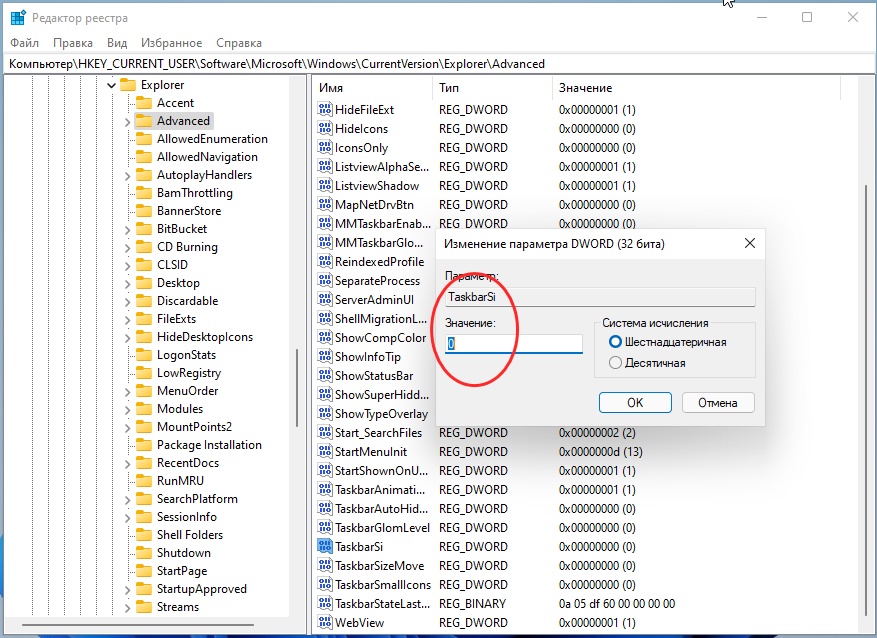Click the ShowStatusBar value icon
877x638 pixels.
click(324, 375)
